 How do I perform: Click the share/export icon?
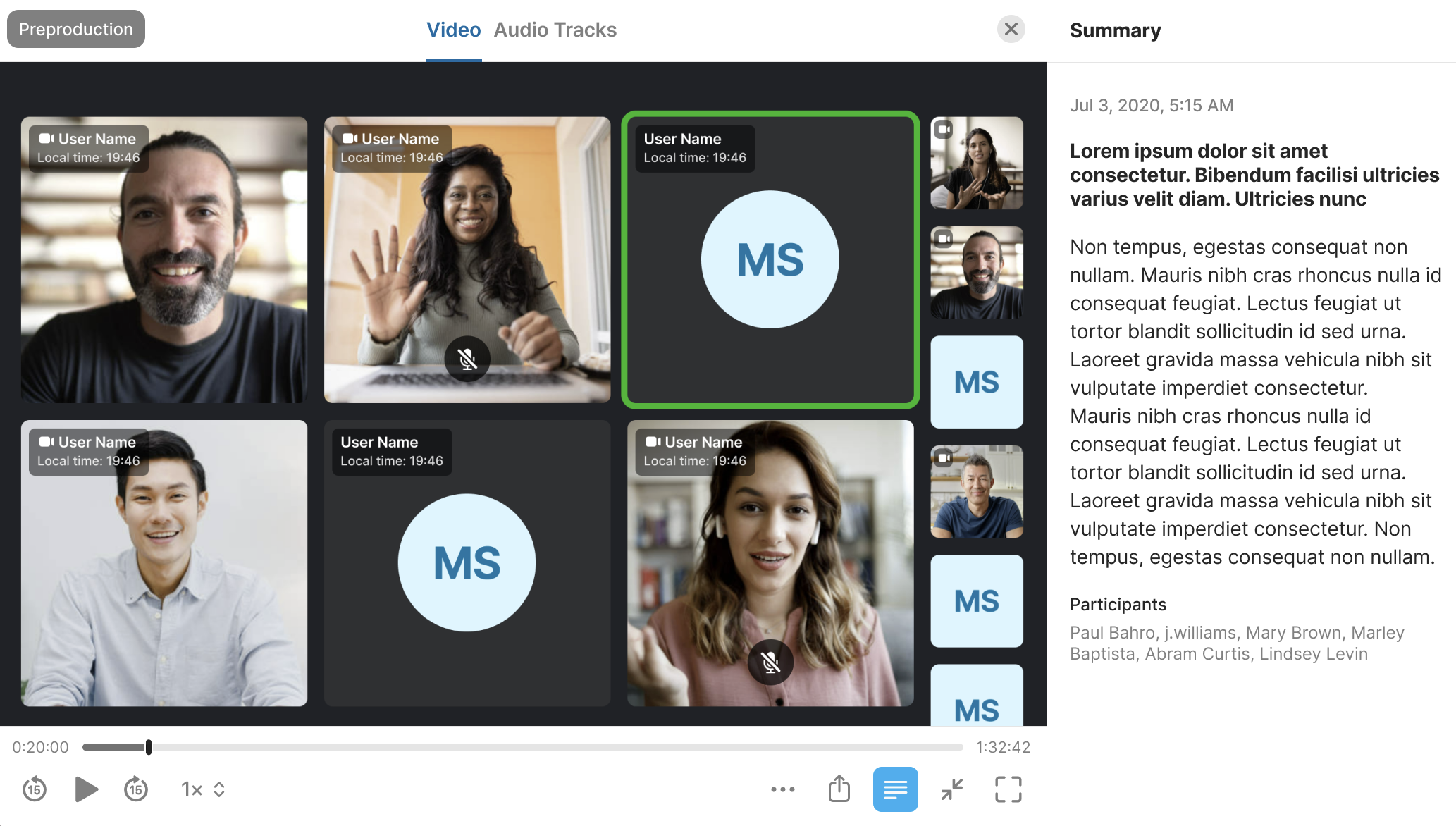tap(839, 789)
